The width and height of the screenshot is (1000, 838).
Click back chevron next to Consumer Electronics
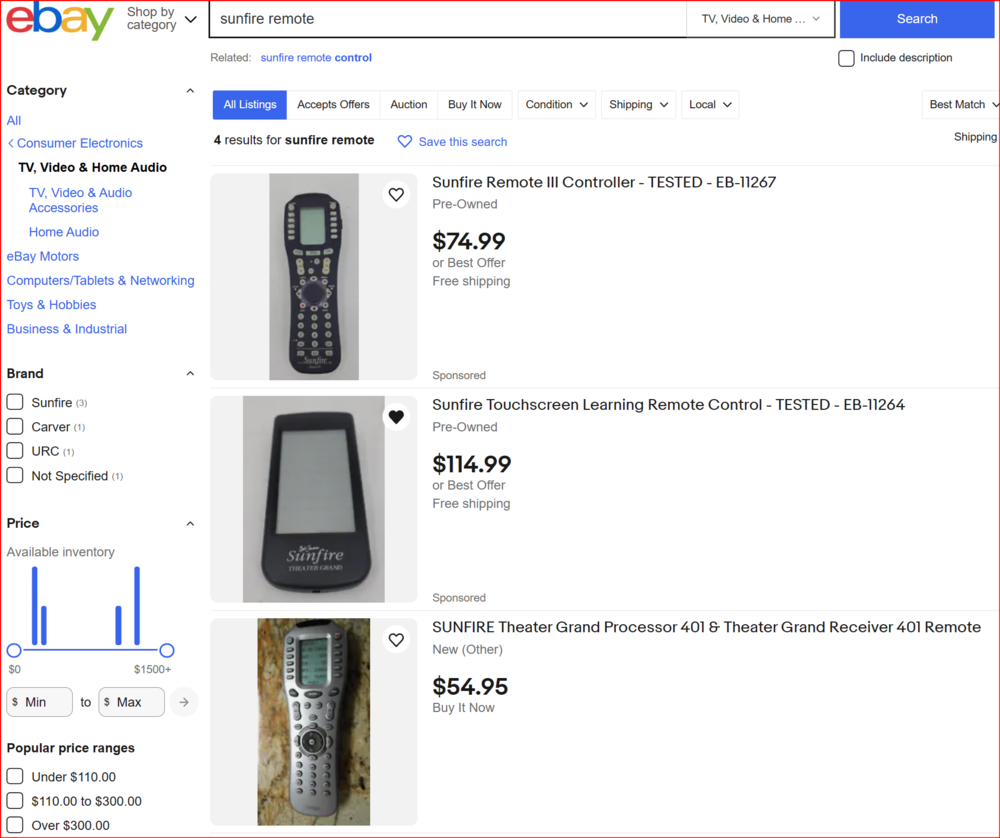coord(11,144)
